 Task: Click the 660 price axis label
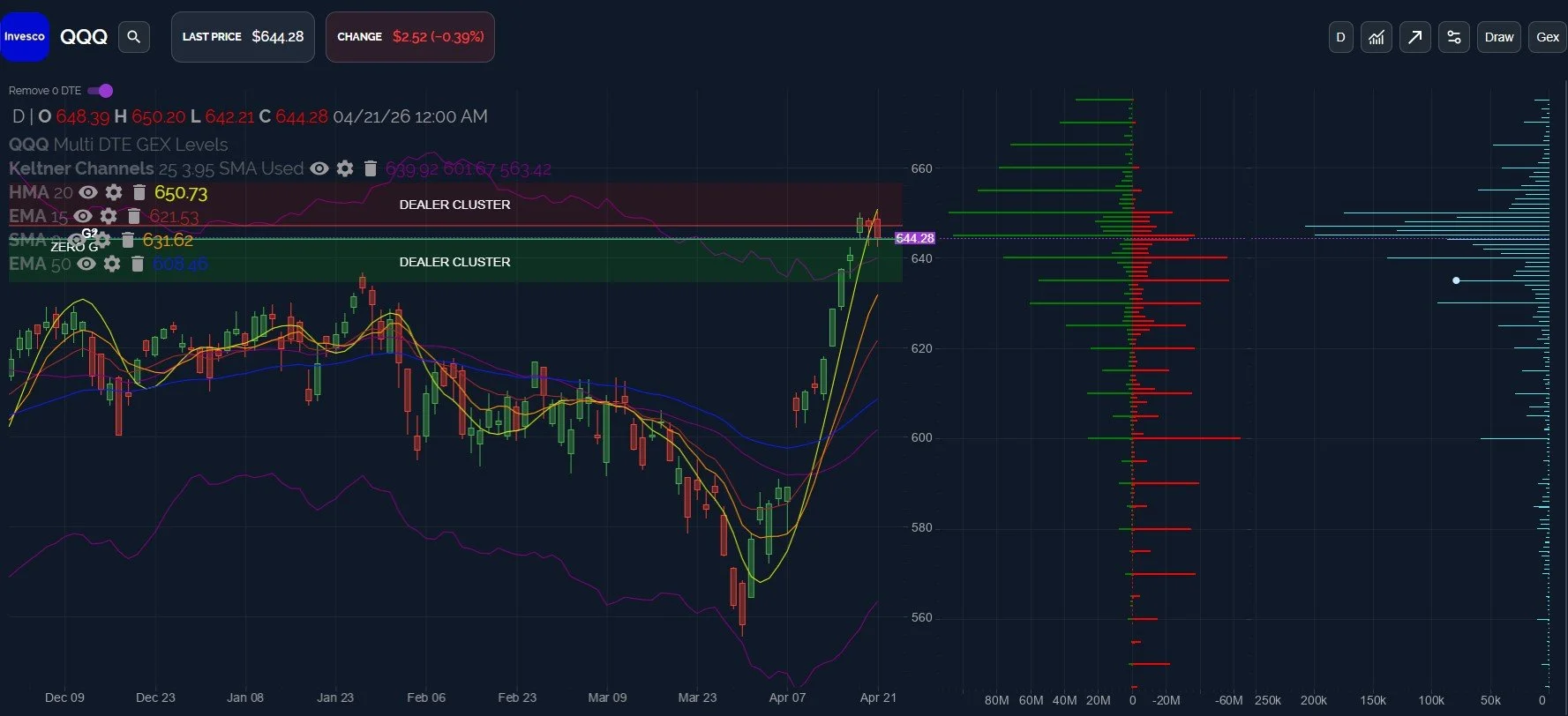pos(921,168)
